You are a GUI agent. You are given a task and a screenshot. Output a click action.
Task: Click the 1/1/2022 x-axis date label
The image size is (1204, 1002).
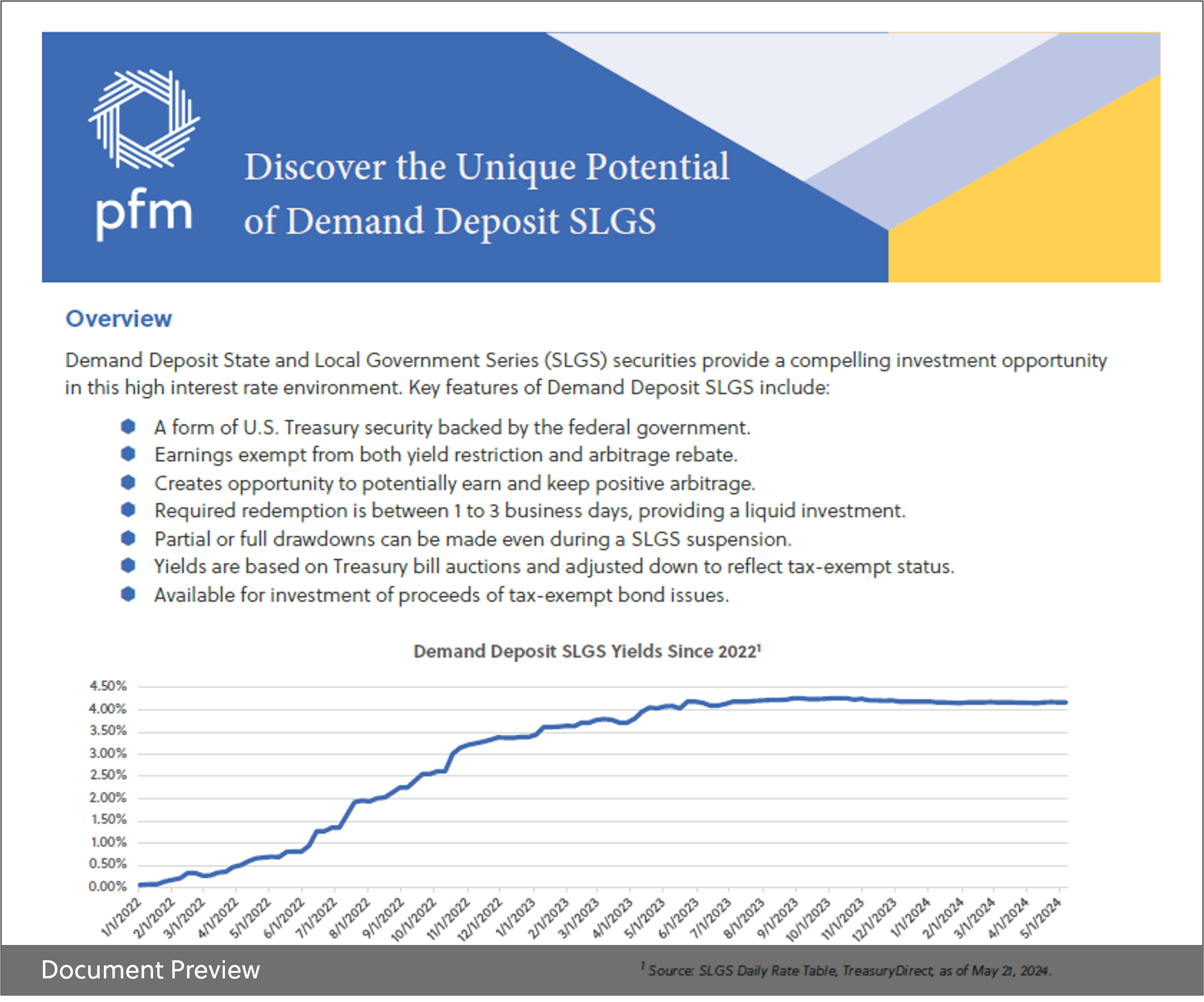pos(122,917)
